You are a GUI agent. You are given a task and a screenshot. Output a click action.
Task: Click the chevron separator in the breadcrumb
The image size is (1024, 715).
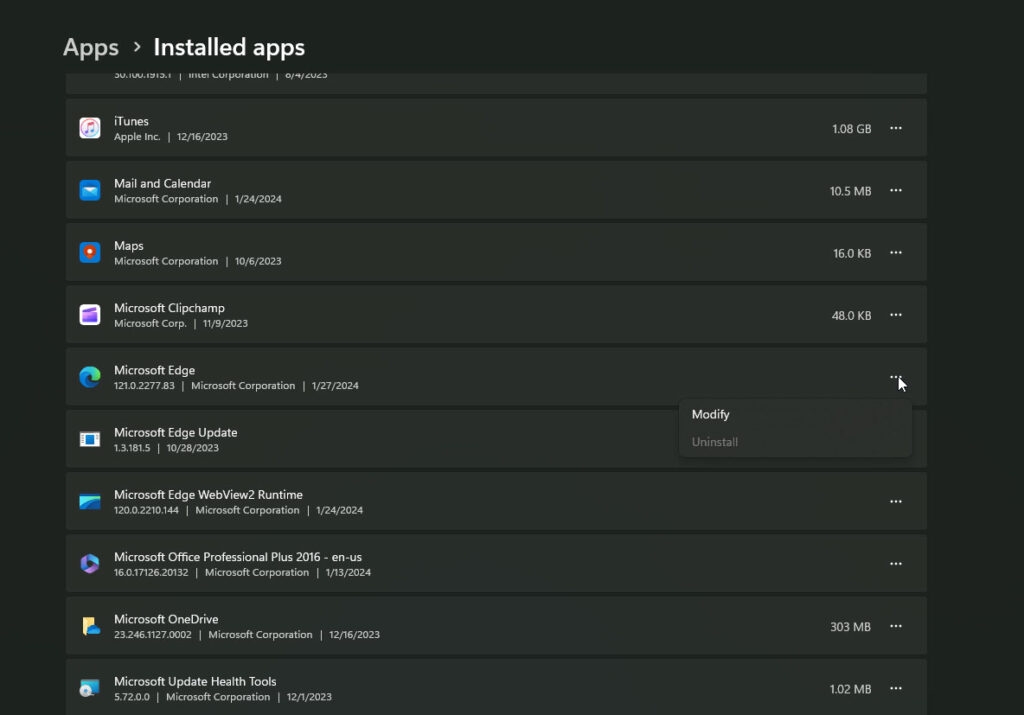(x=136, y=47)
